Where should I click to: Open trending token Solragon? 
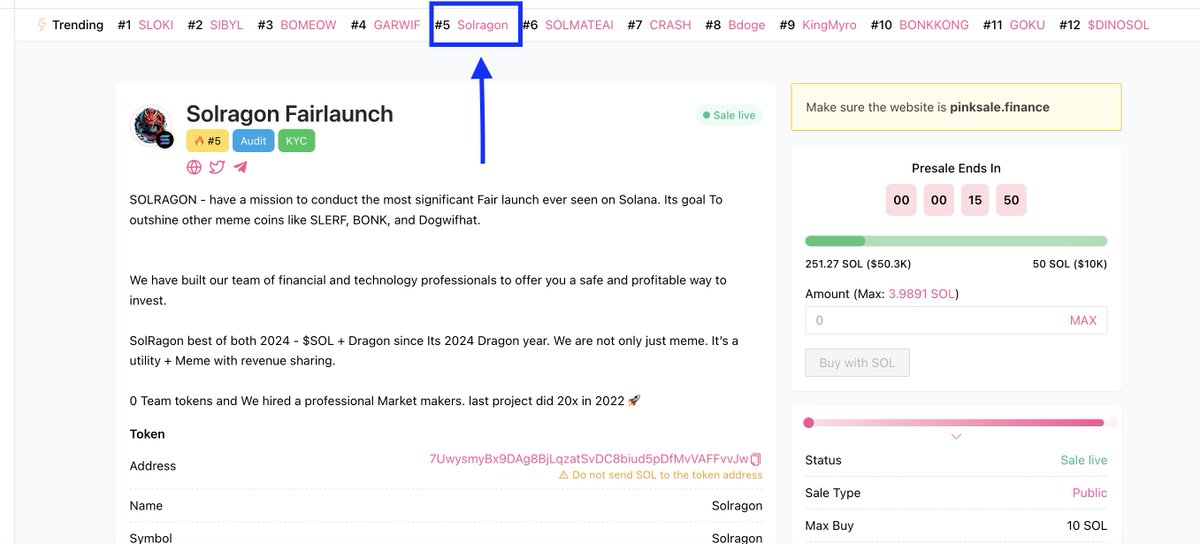482,24
